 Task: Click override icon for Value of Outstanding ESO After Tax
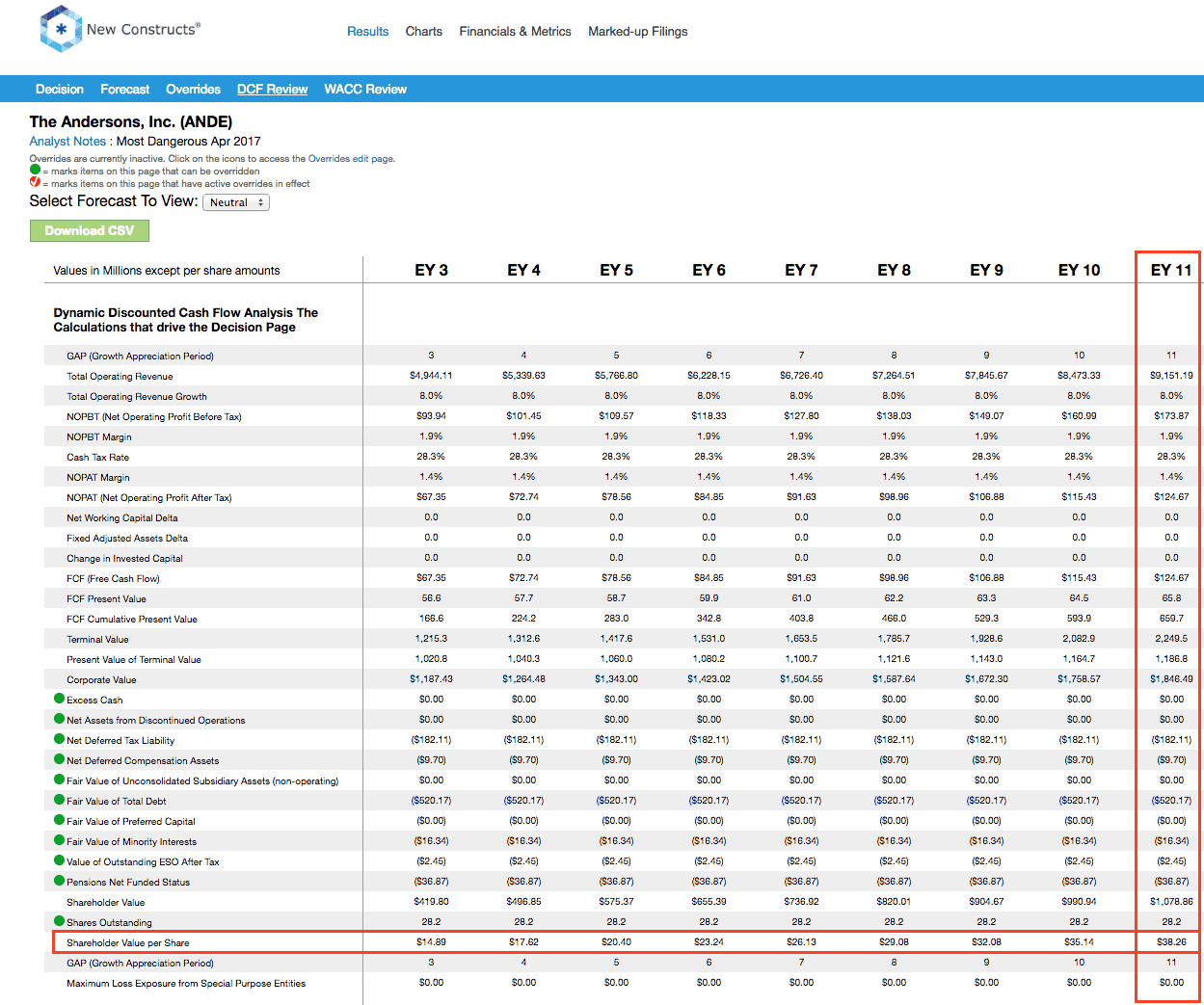click(60, 860)
